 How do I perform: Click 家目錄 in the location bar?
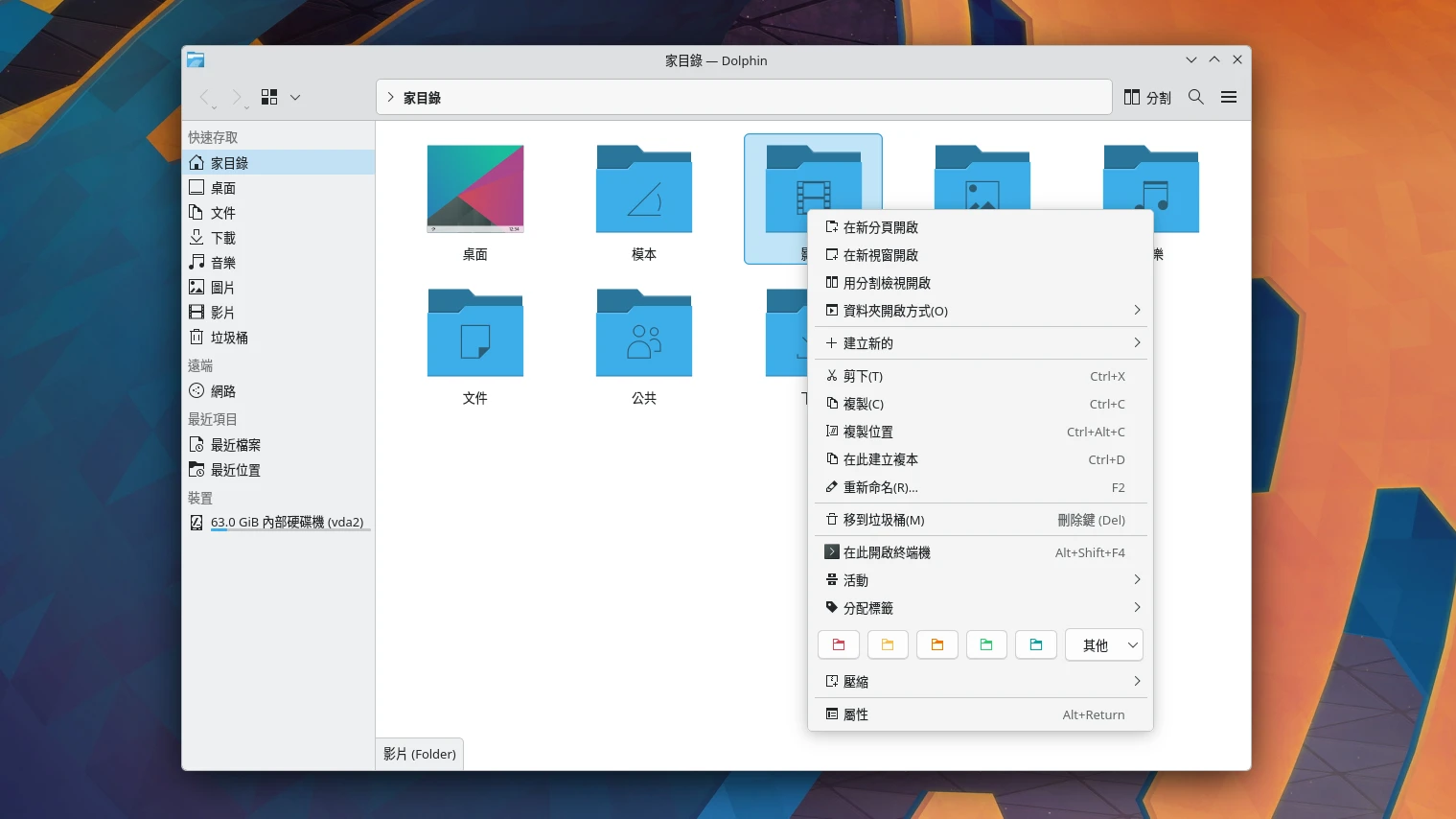pyautogui.click(x=422, y=98)
